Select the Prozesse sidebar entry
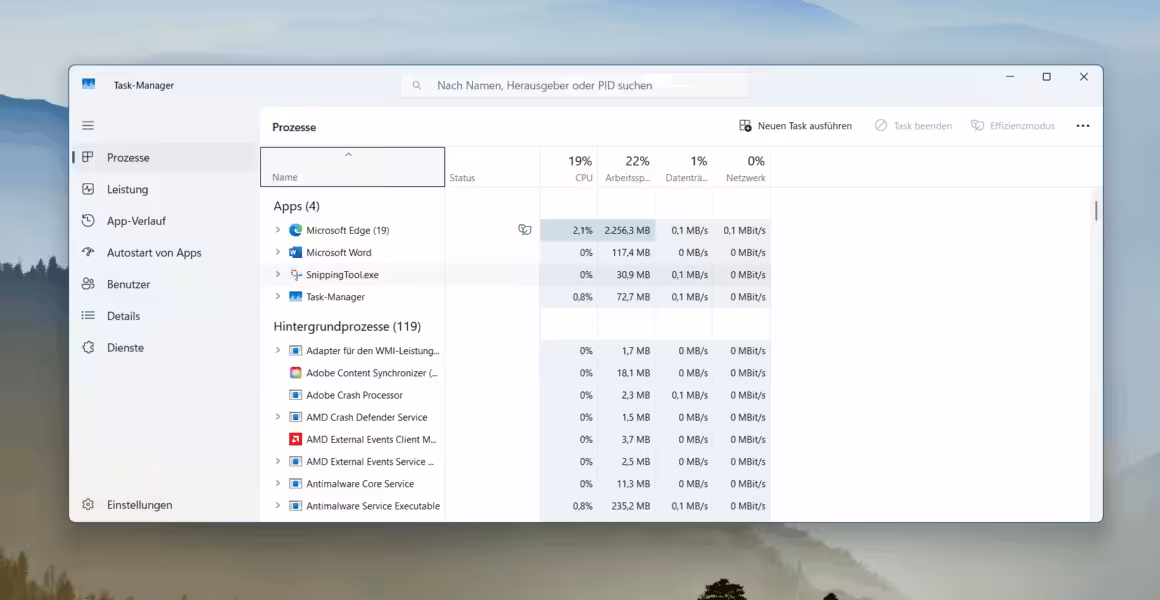 (130, 157)
